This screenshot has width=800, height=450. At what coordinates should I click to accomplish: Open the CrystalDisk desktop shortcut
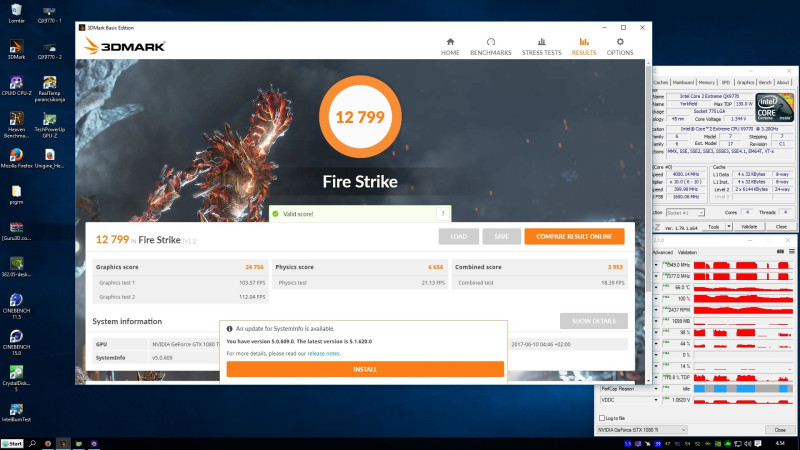coord(16,379)
